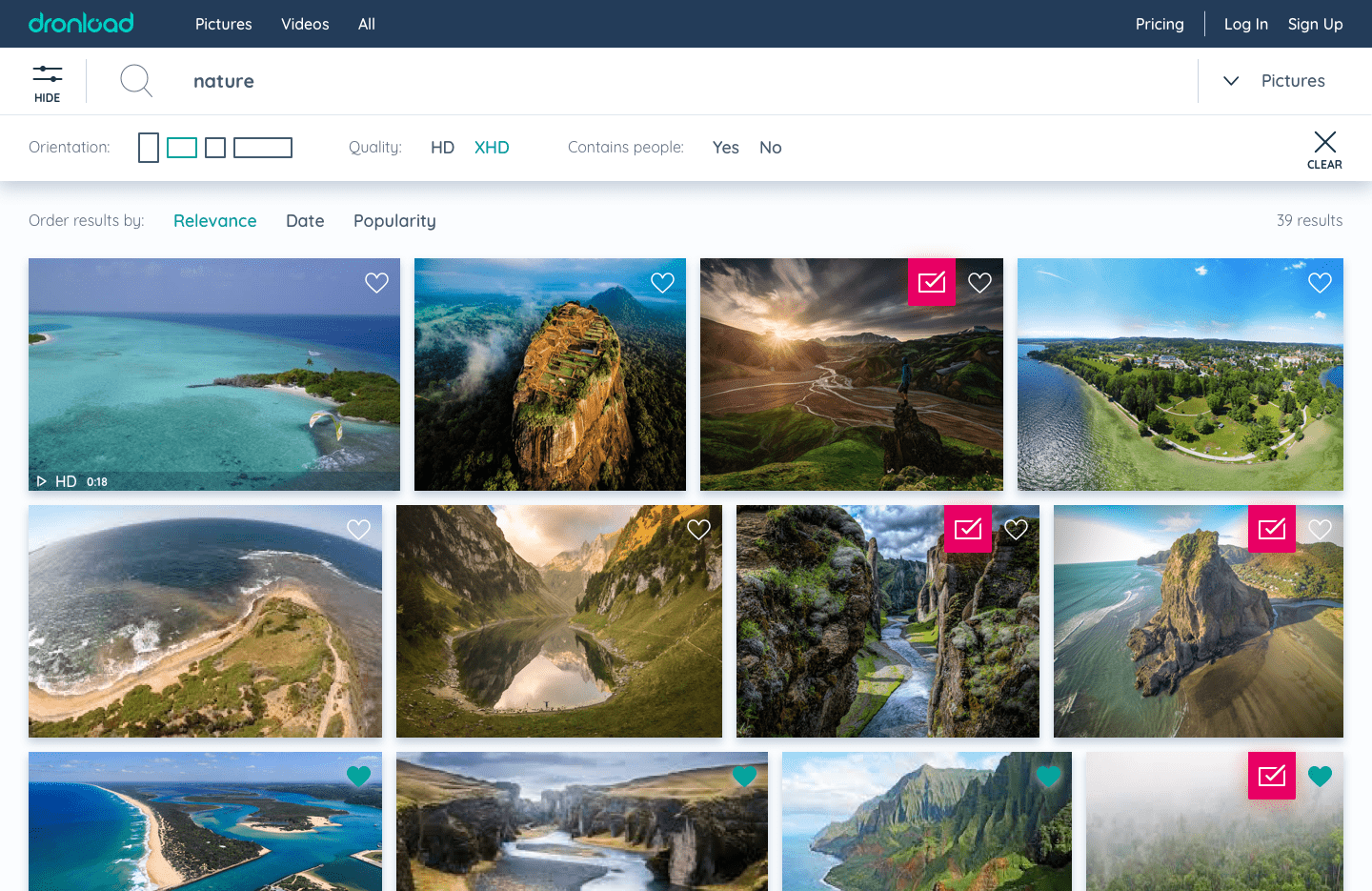
Task: Deselect the sunset hiker valley picture
Action: point(932,282)
